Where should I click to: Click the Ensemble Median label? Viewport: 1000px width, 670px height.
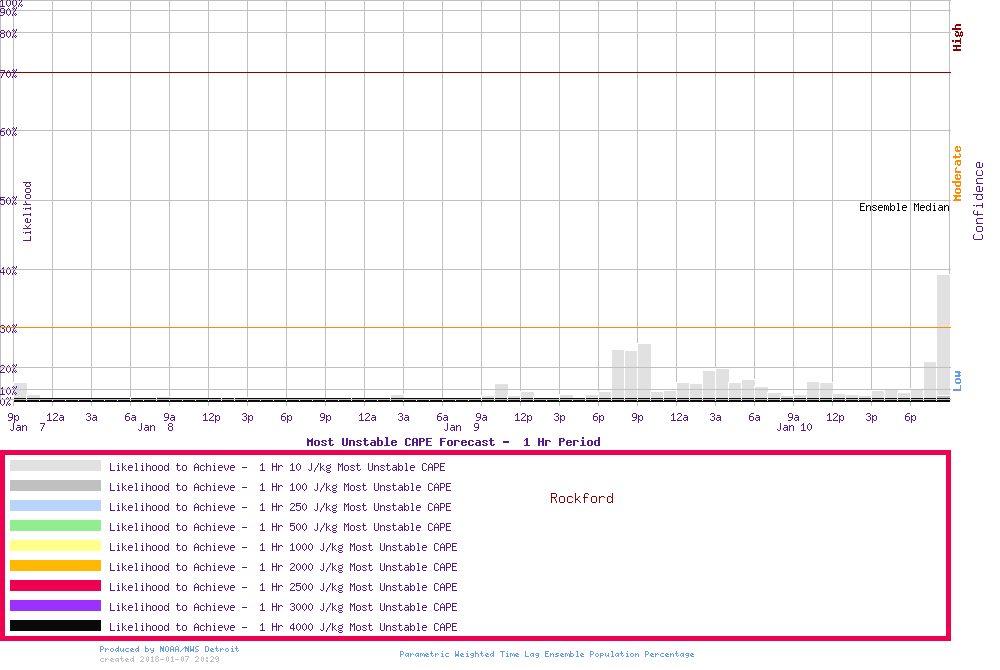tap(903, 207)
